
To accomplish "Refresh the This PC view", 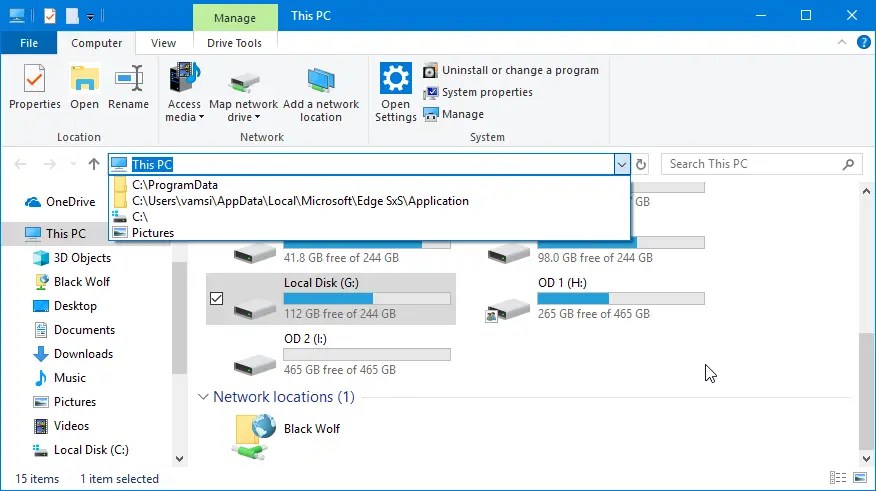I will coord(642,164).
